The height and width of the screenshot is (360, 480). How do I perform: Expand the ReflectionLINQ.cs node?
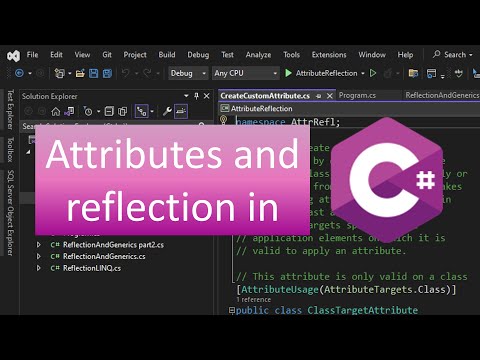click(39, 268)
